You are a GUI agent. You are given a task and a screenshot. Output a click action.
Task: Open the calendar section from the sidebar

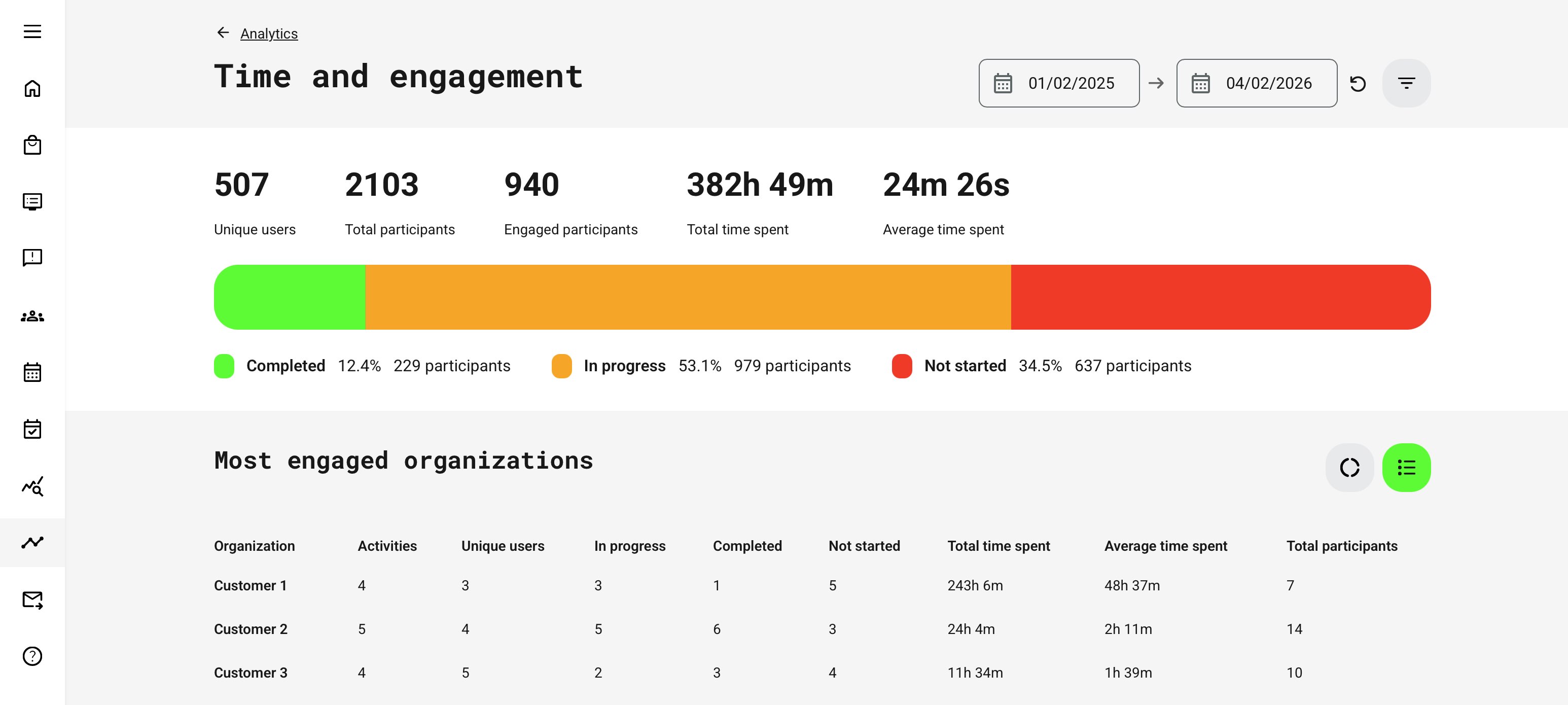32,372
